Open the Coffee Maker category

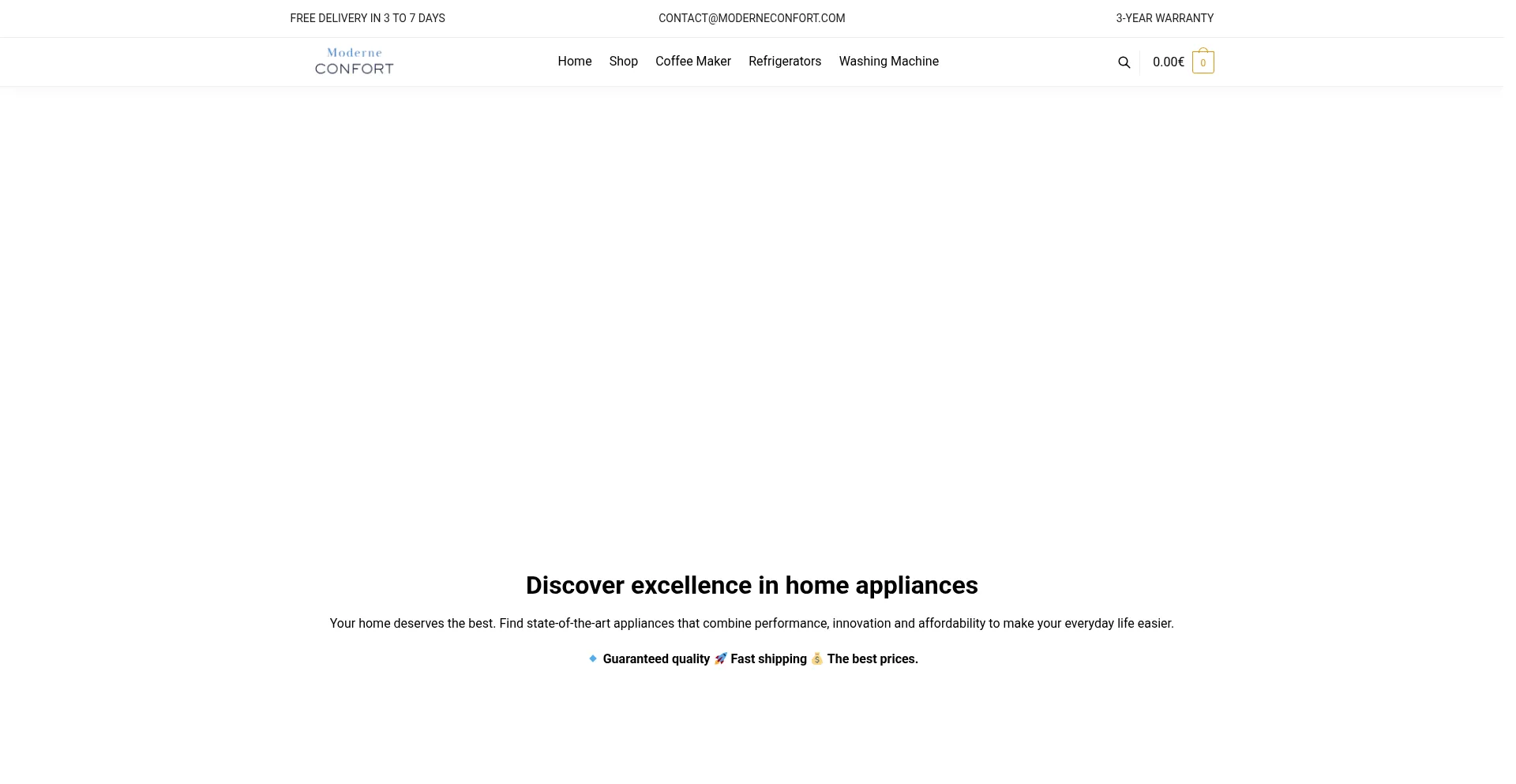(x=692, y=62)
